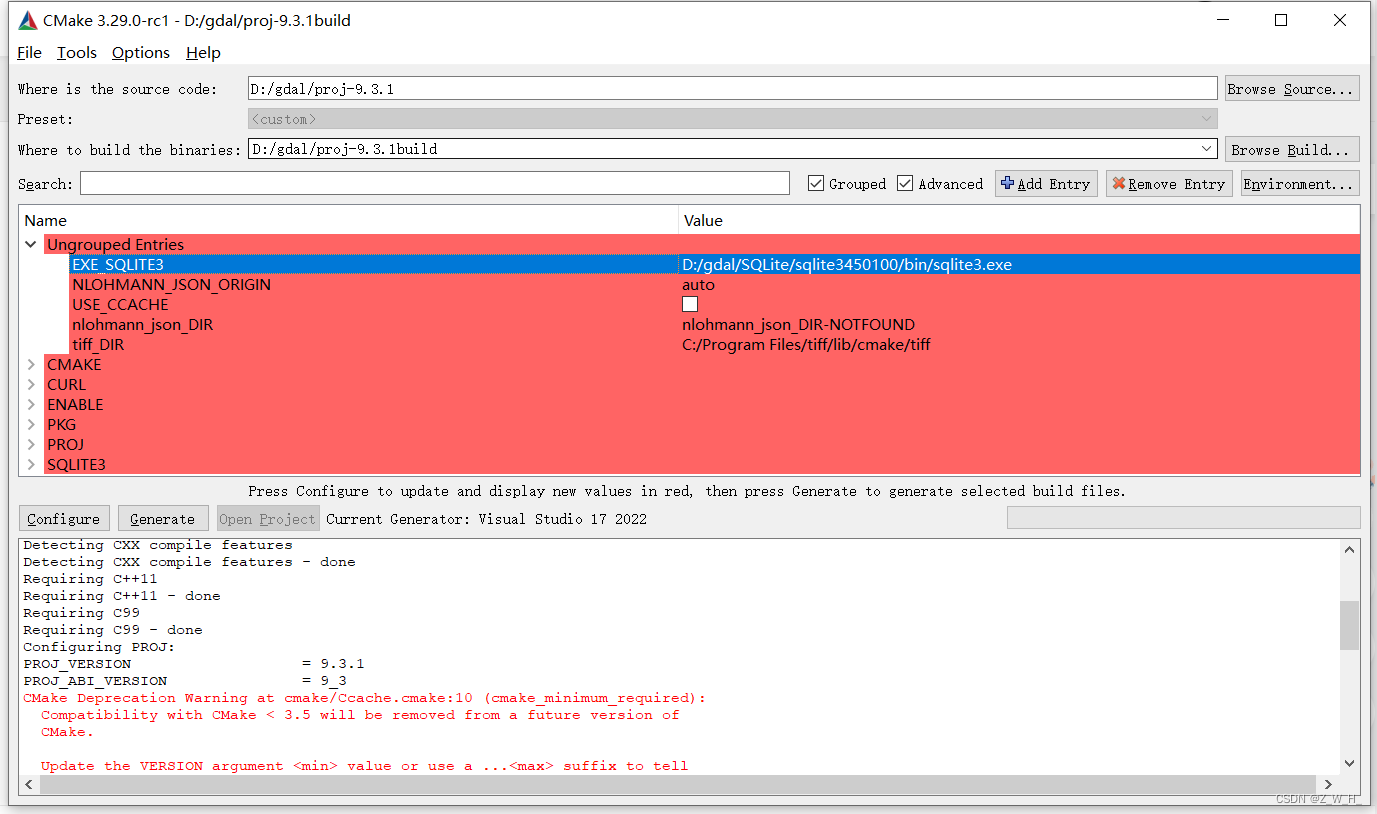
Task: Select the EXE_SQLITE3 entry
Action: point(118,264)
